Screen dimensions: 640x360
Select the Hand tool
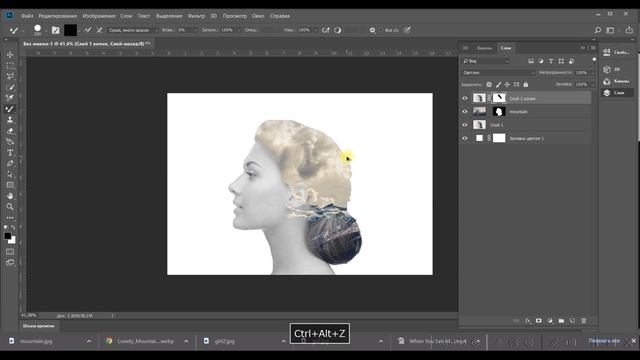coord(10,196)
